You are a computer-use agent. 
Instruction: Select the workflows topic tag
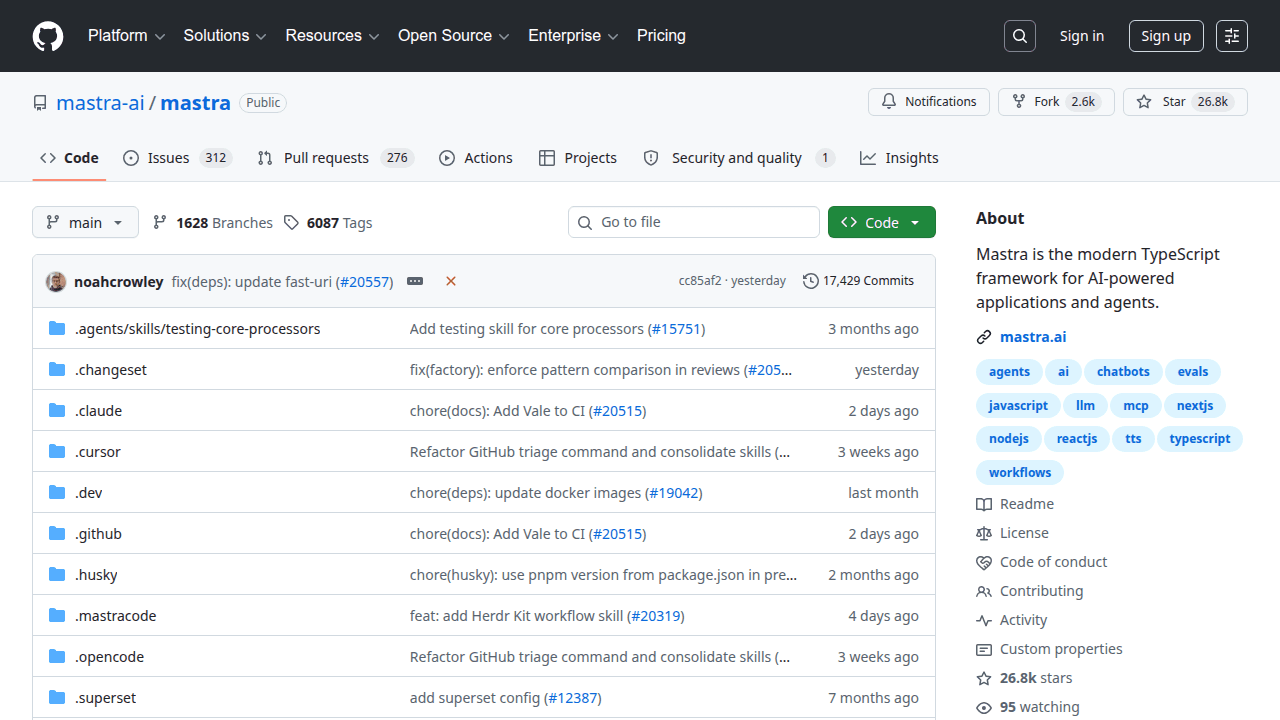(x=1020, y=473)
